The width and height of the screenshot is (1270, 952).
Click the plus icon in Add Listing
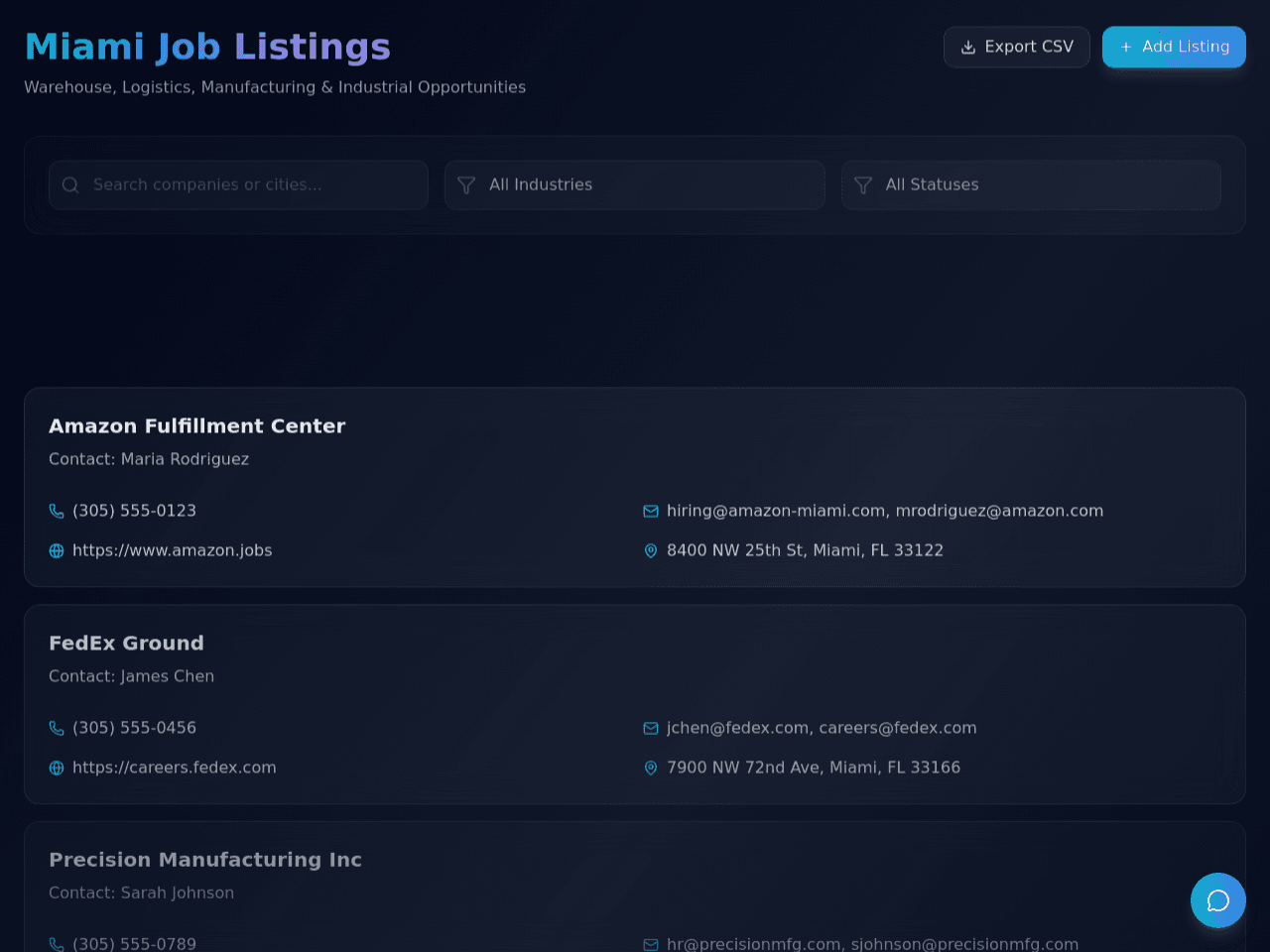pyautogui.click(x=1126, y=47)
